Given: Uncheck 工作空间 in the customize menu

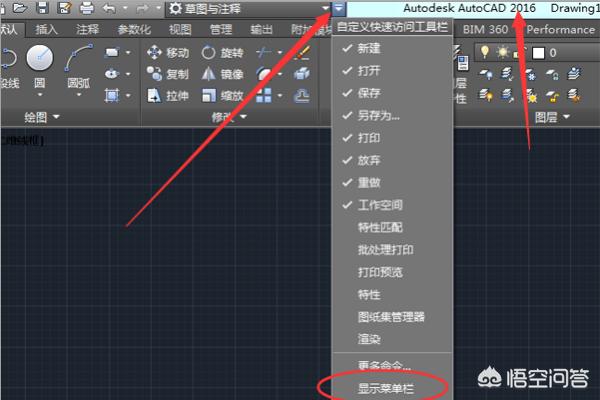Looking at the screenshot, I should (392, 205).
